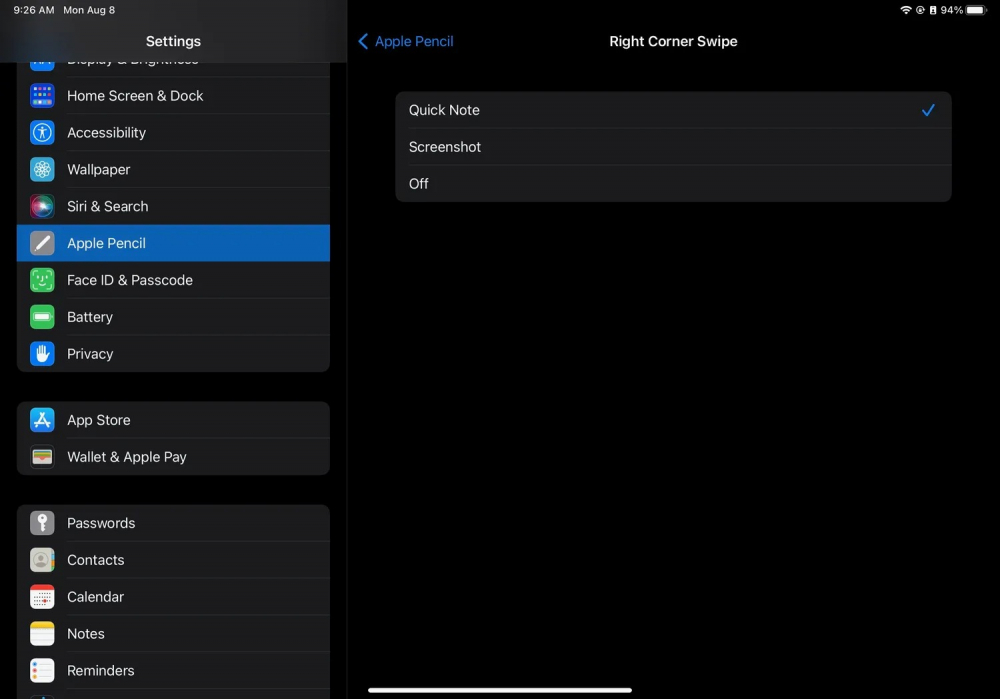This screenshot has width=1000, height=699.
Task: Tap the Face ID & Passcode icon
Action: [42, 280]
